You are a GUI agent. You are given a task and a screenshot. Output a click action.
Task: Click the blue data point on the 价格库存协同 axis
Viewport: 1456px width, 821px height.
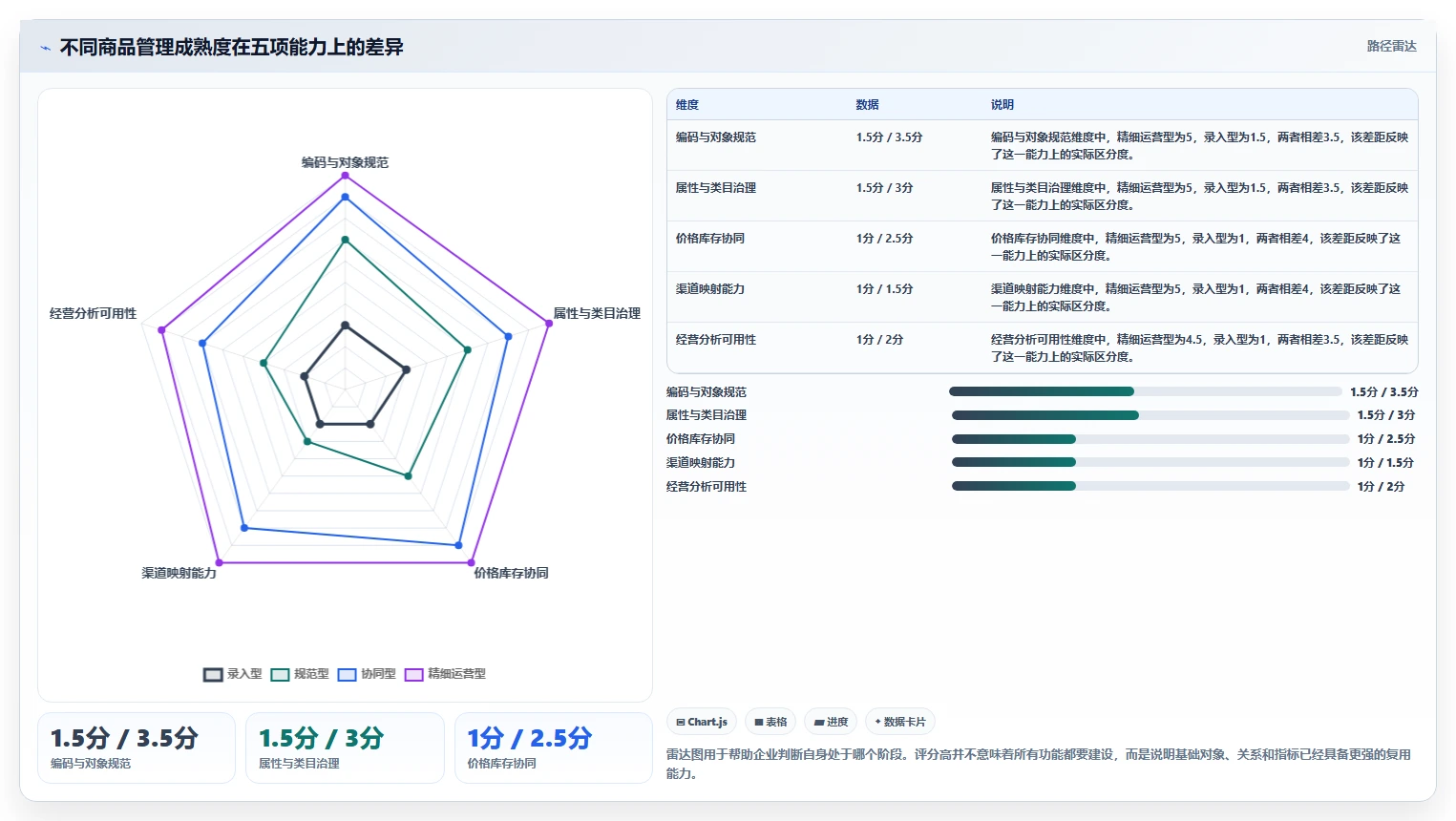pyautogui.click(x=458, y=545)
